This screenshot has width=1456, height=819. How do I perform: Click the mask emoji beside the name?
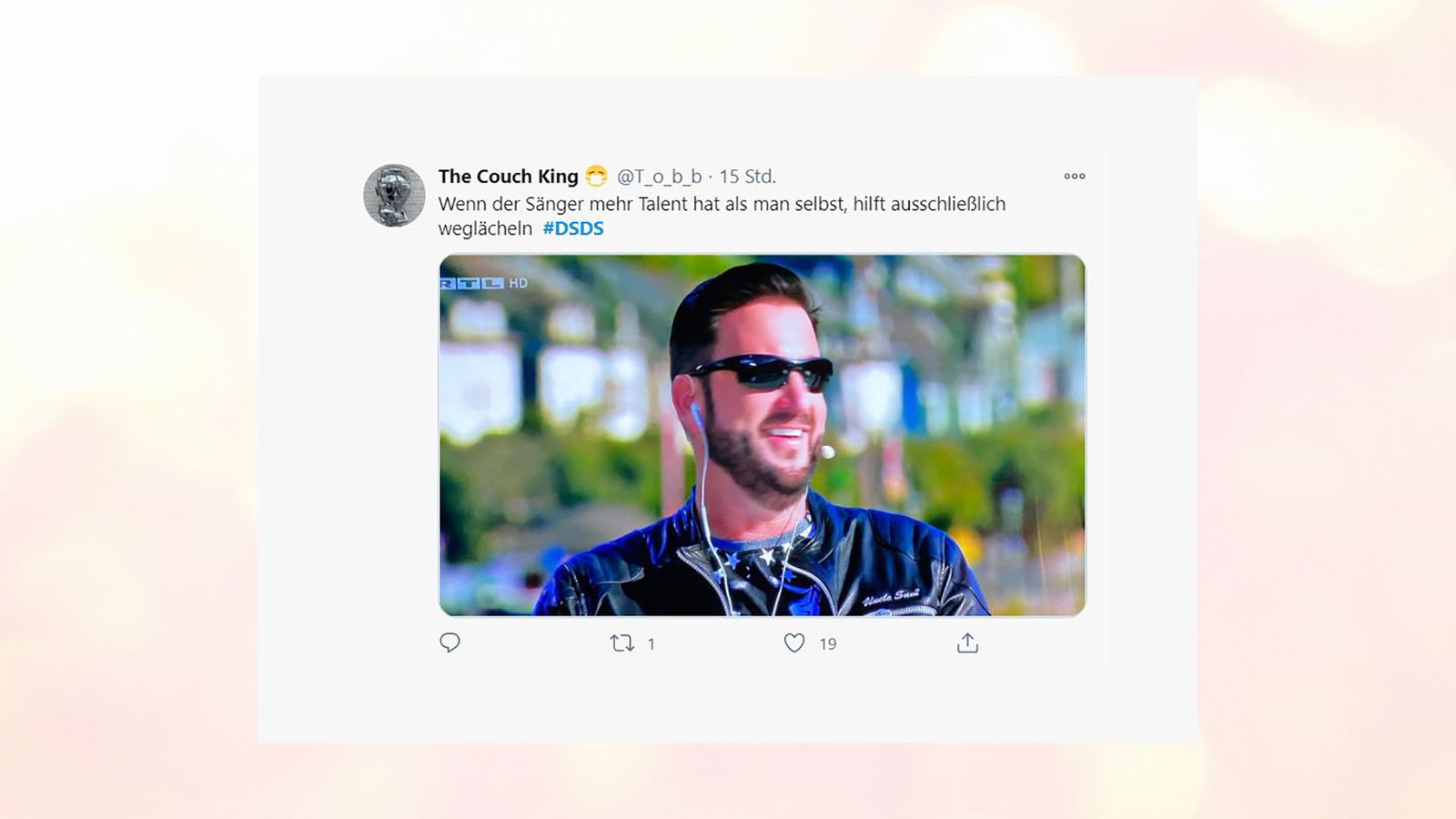coord(596,177)
